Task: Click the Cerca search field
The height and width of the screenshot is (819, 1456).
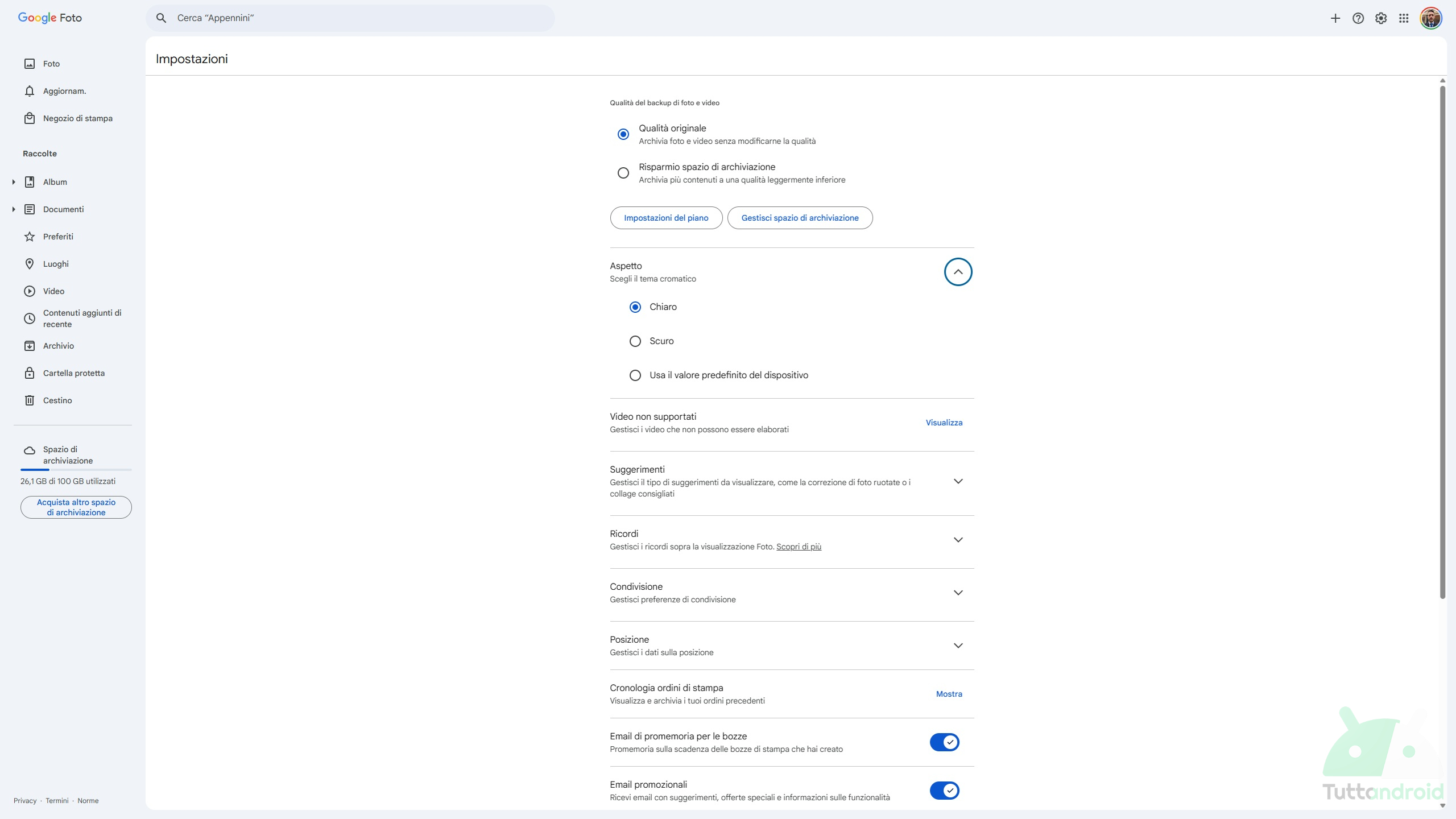Action: (350, 18)
